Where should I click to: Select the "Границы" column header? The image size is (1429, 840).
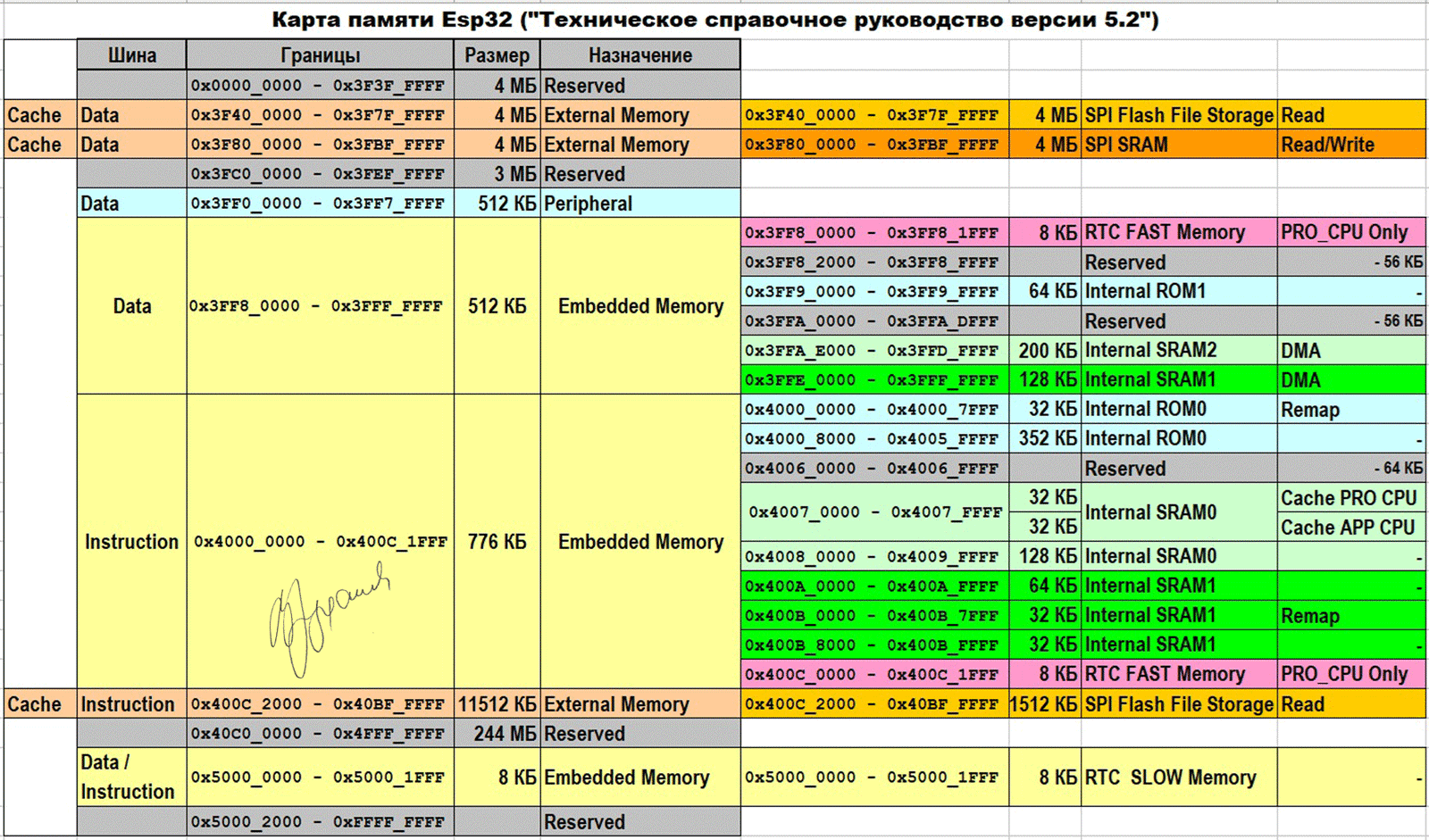320,55
